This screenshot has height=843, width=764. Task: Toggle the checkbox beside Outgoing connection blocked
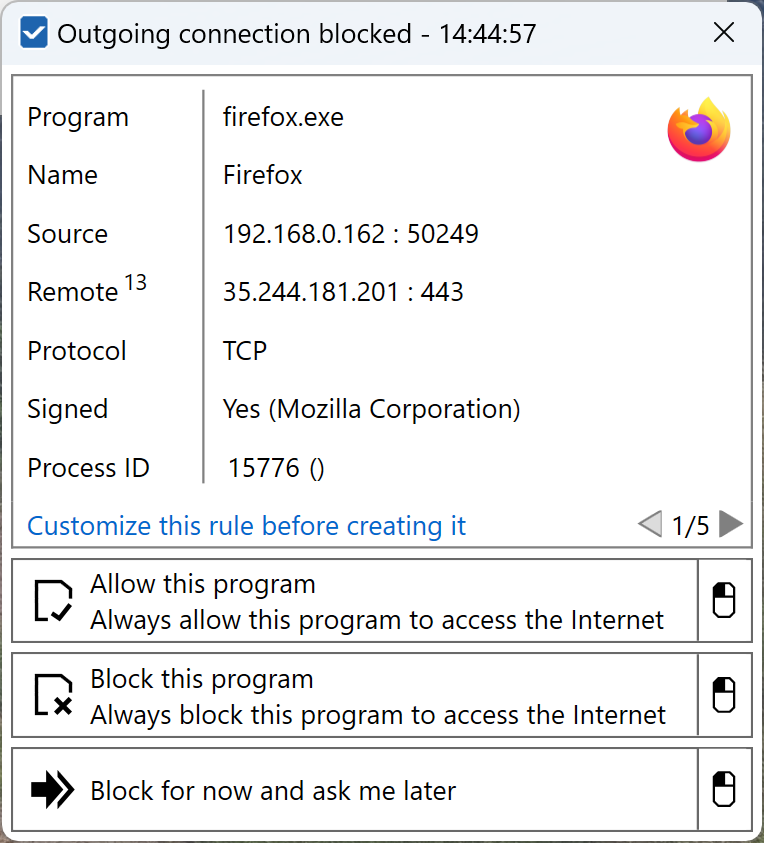(34, 32)
